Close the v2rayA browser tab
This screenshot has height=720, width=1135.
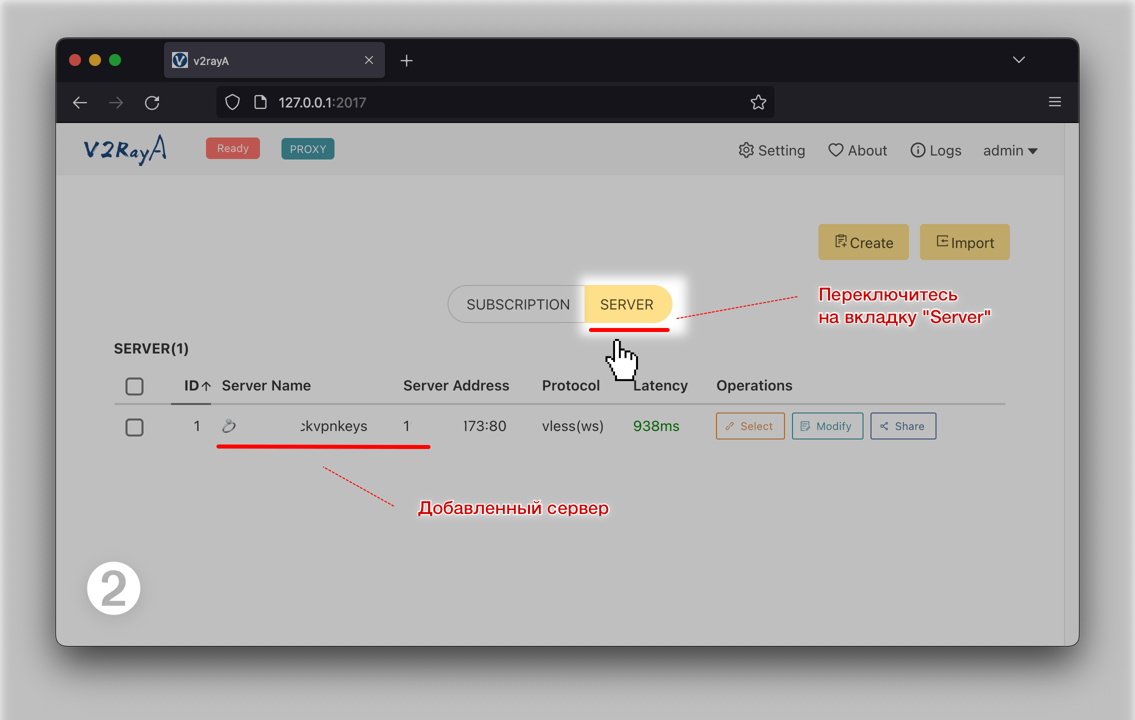369,60
